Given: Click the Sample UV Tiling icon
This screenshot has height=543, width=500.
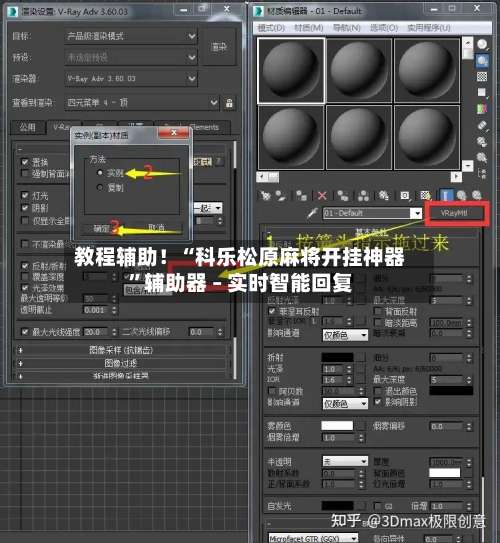Looking at the screenshot, I should pyautogui.click(x=482, y=92).
